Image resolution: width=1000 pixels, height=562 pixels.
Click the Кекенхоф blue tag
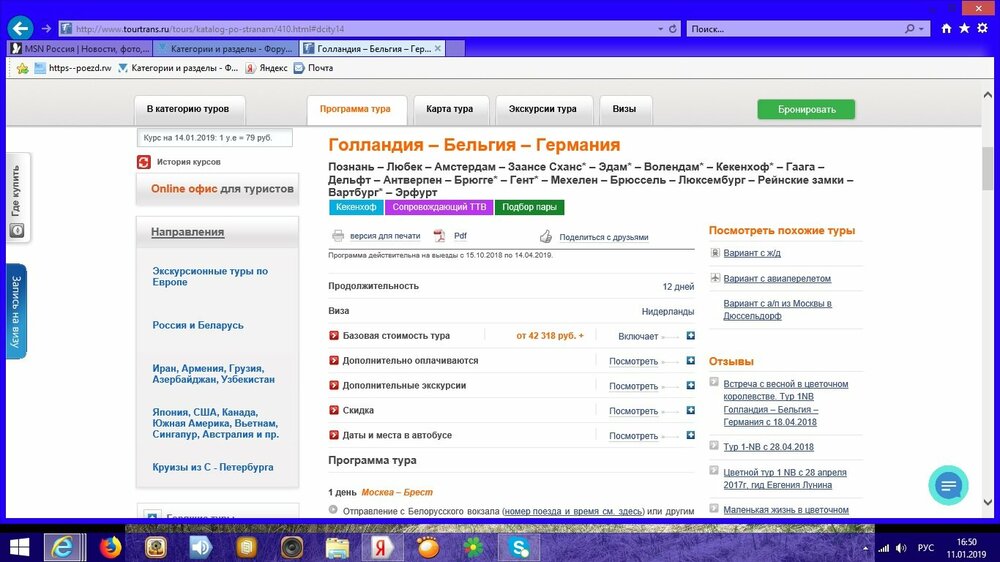pyautogui.click(x=356, y=208)
